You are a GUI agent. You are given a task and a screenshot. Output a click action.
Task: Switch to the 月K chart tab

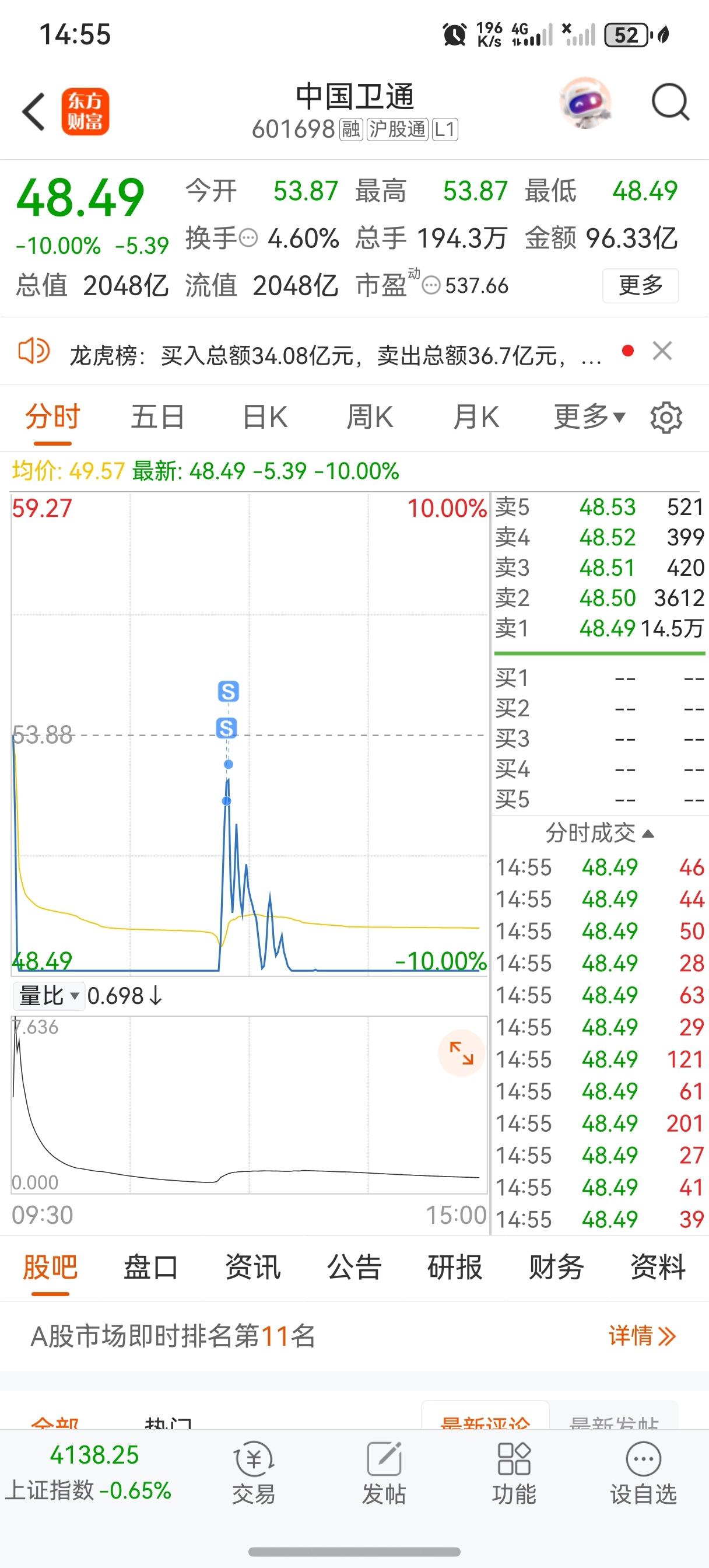pos(476,418)
